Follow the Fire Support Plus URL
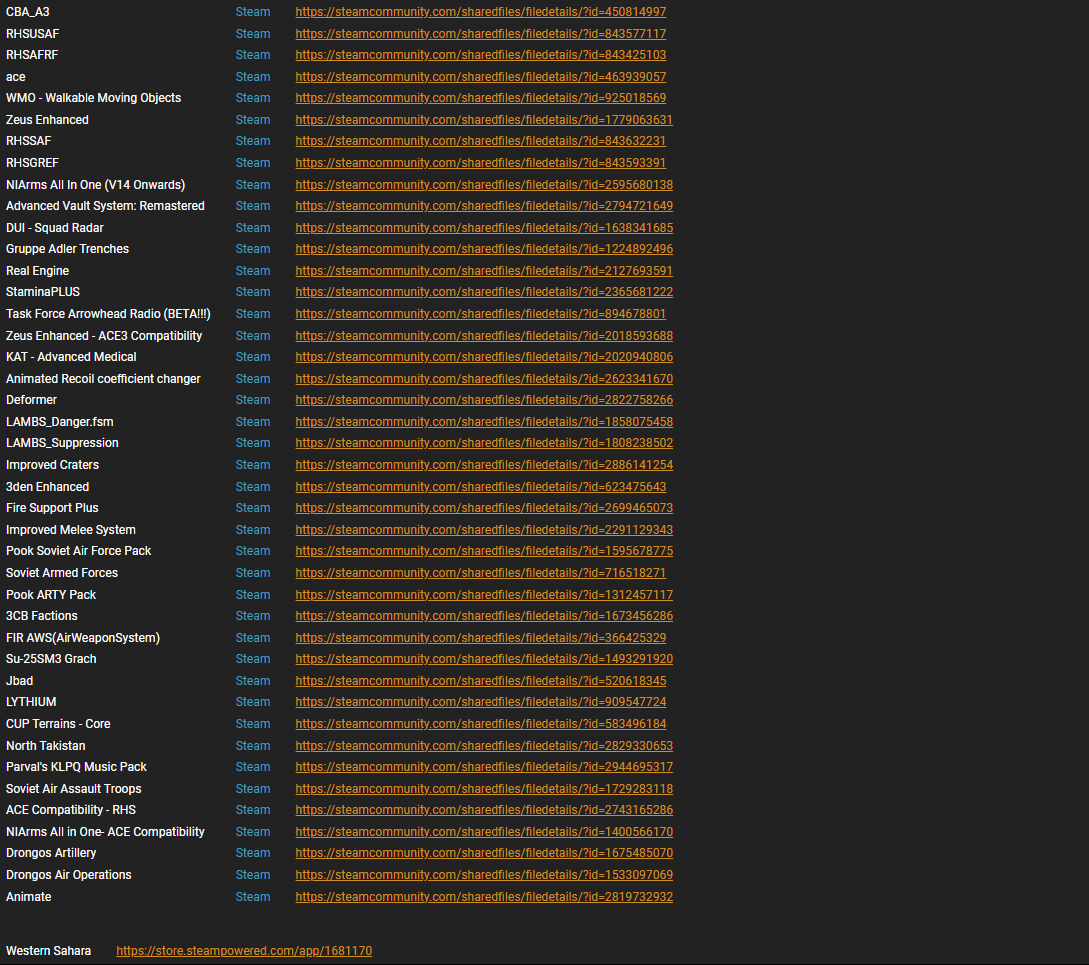Image resolution: width=1089 pixels, height=965 pixels. 484,508
